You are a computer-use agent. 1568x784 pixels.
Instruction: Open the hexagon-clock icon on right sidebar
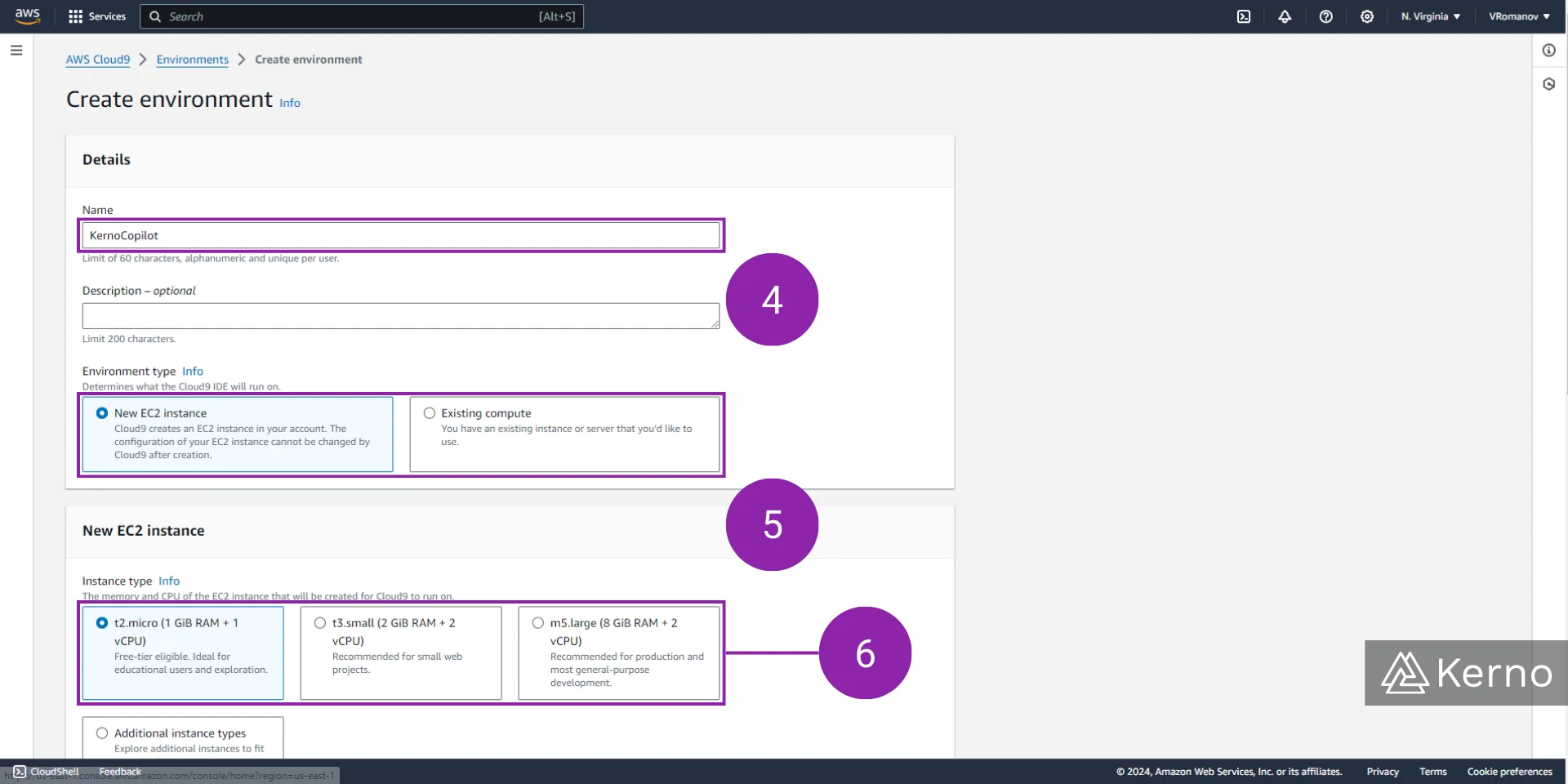pos(1549,84)
